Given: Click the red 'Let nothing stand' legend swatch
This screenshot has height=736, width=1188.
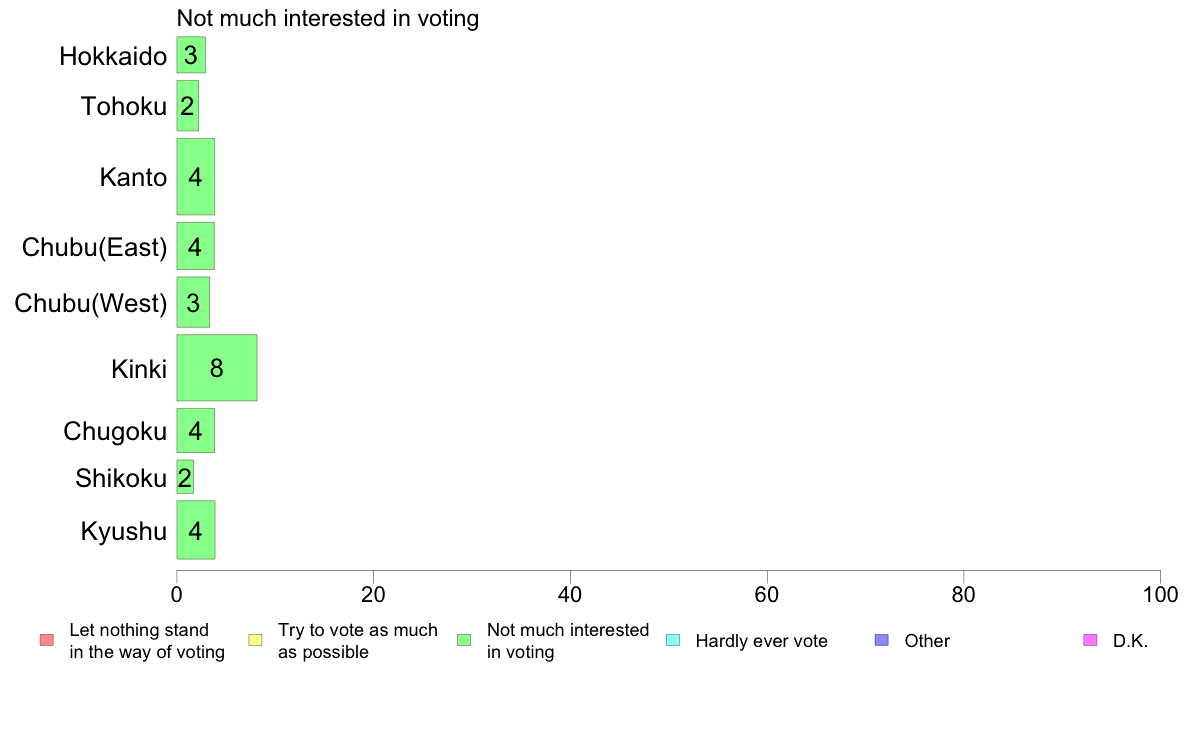Looking at the screenshot, I should pyautogui.click(x=47, y=640).
